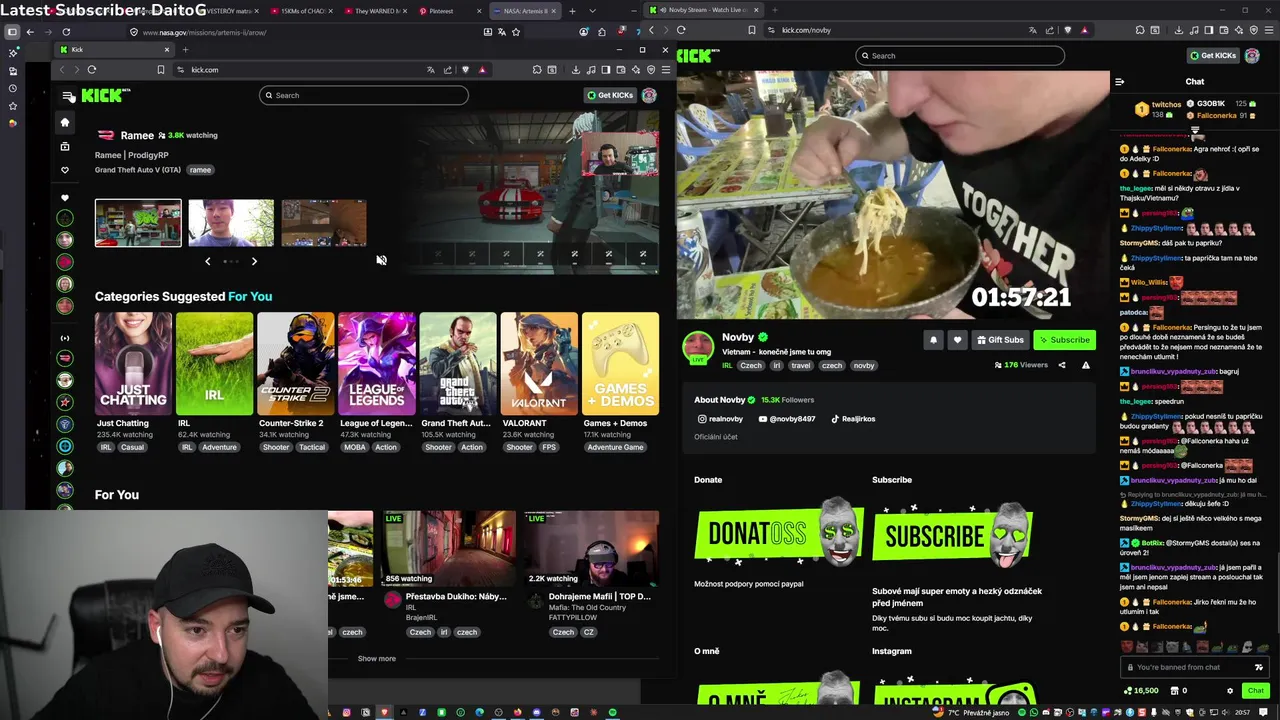Open chat shop icon next to 0
Image resolution: width=1280 pixels, height=720 pixels.
(1174, 691)
